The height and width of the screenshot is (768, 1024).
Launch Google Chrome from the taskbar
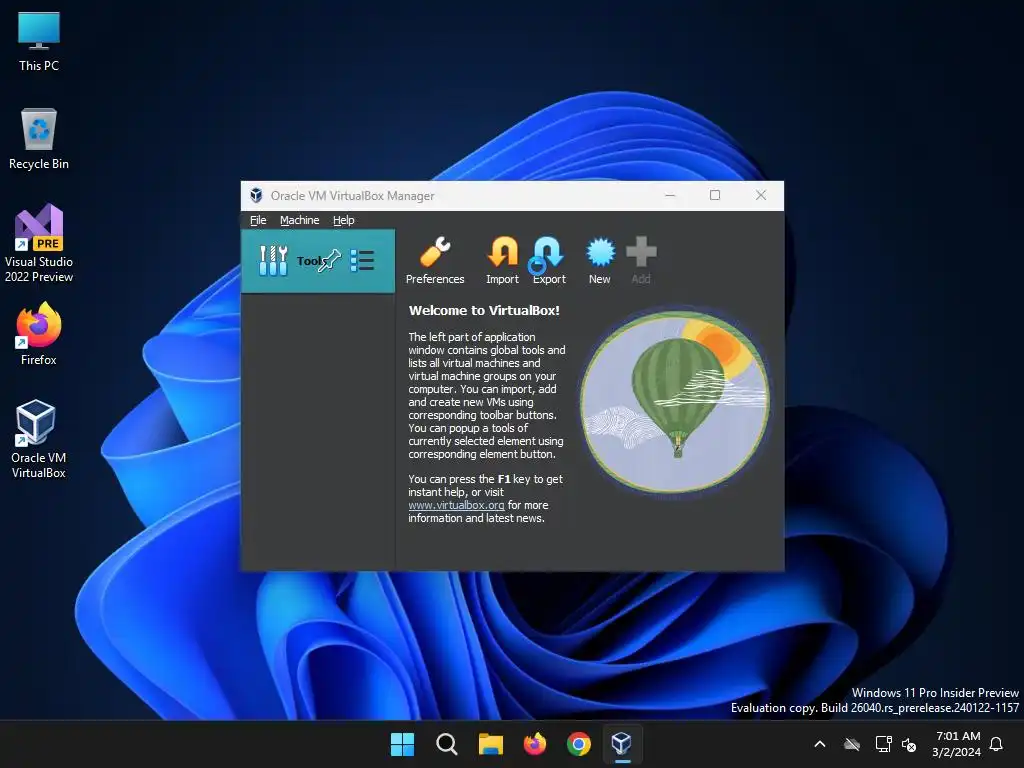click(579, 744)
